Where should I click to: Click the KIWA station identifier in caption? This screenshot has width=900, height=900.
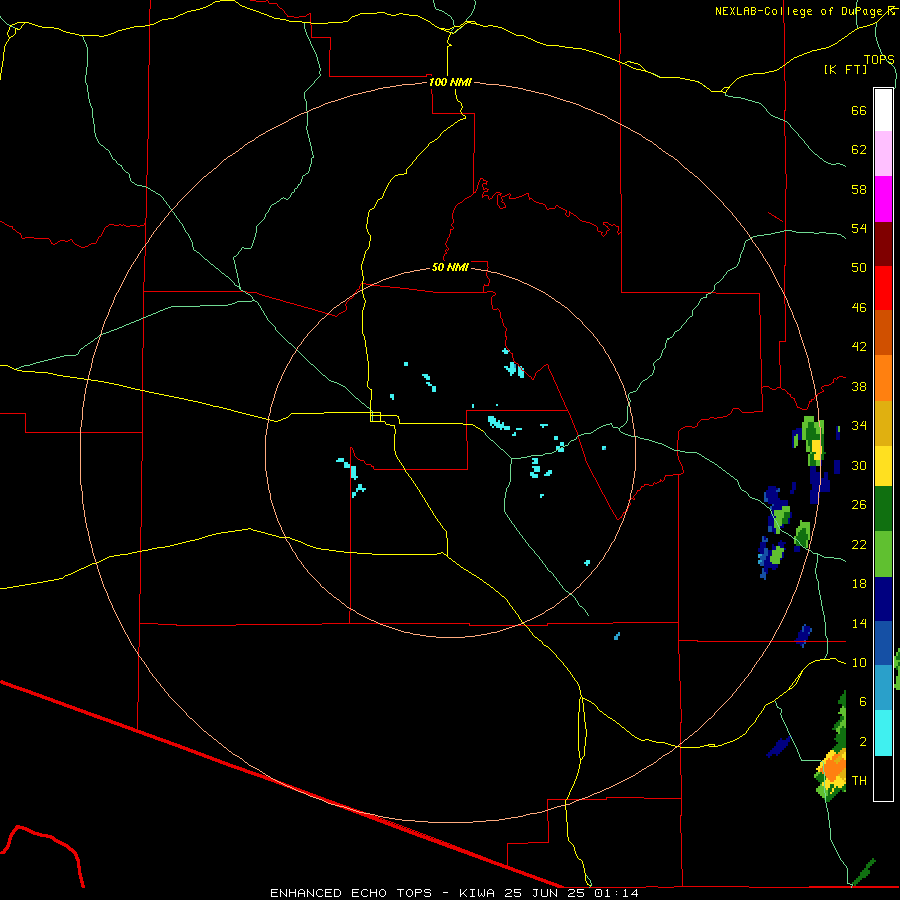point(478,893)
